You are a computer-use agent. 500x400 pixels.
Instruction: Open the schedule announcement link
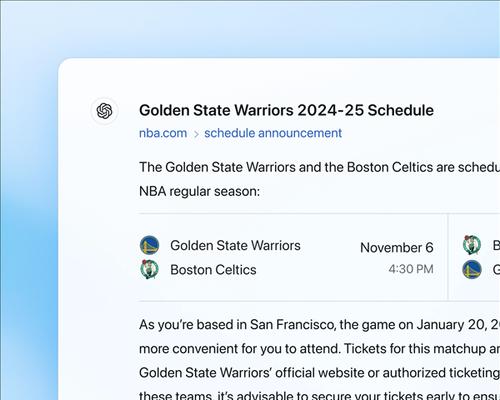(x=273, y=133)
